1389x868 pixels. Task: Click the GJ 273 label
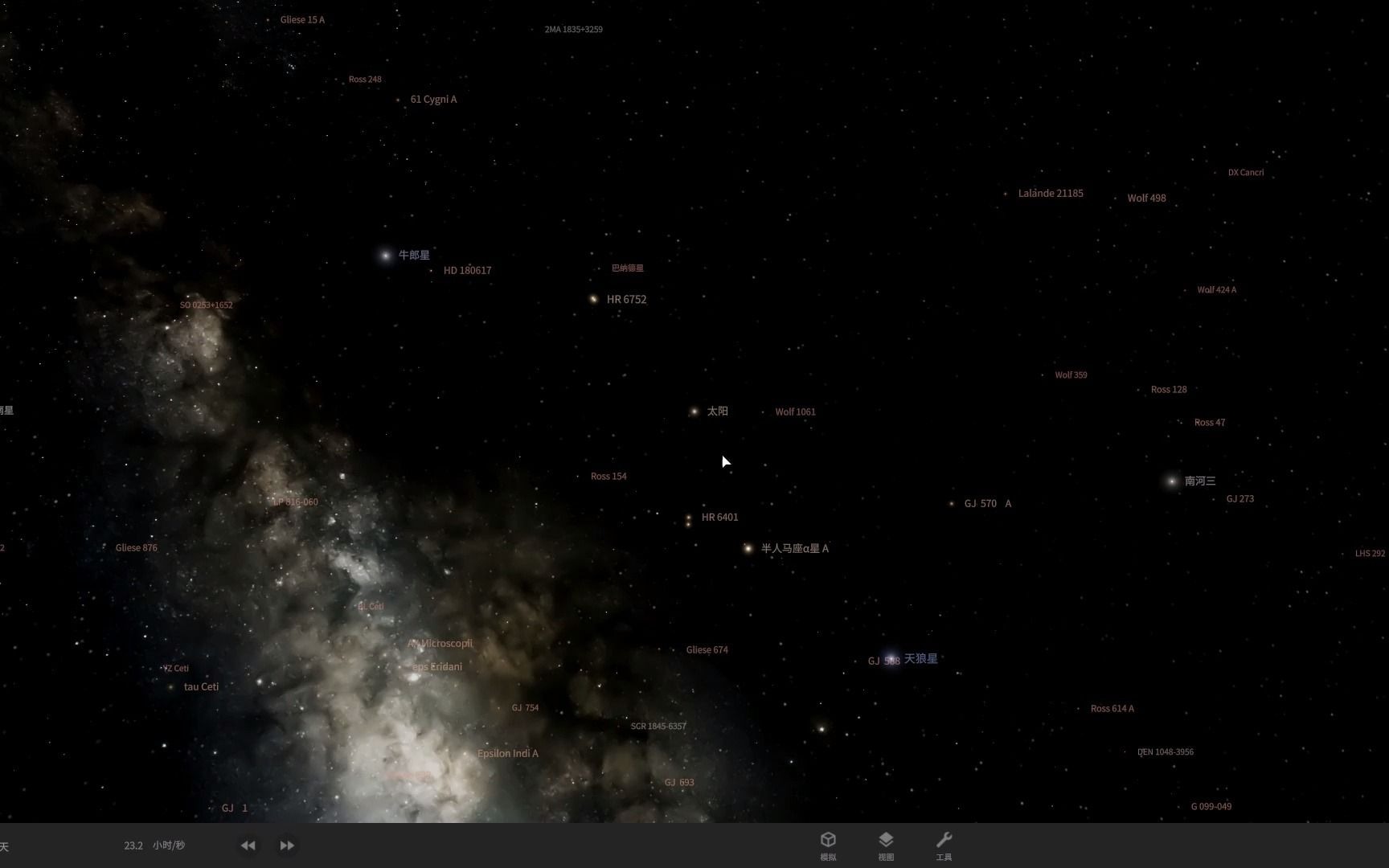tap(1239, 499)
